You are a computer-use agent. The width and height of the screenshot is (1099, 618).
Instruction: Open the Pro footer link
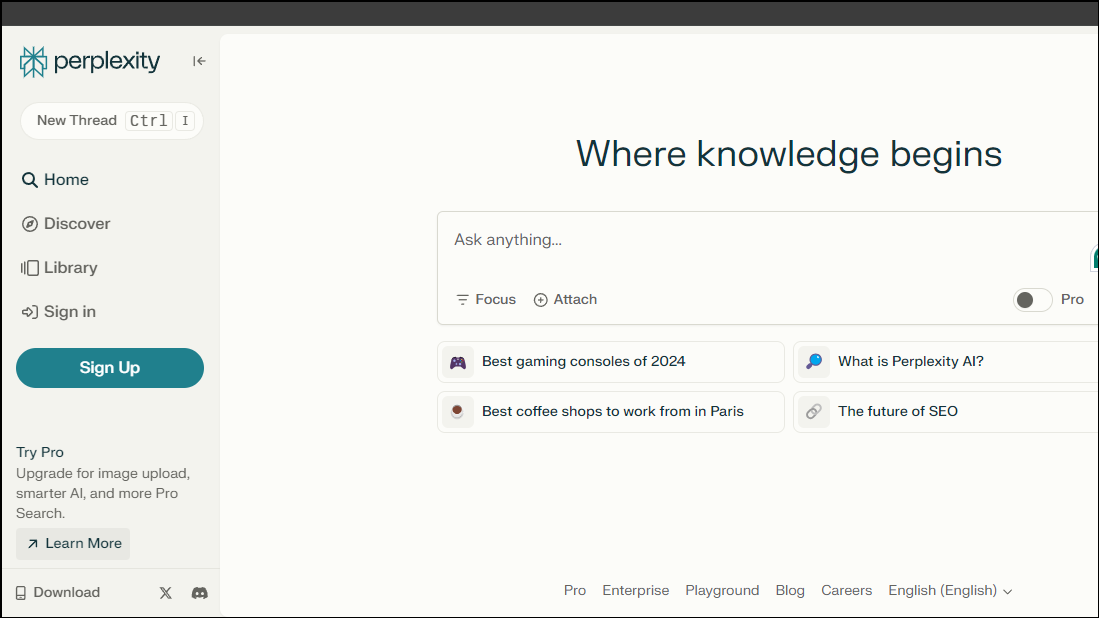click(575, 591)
